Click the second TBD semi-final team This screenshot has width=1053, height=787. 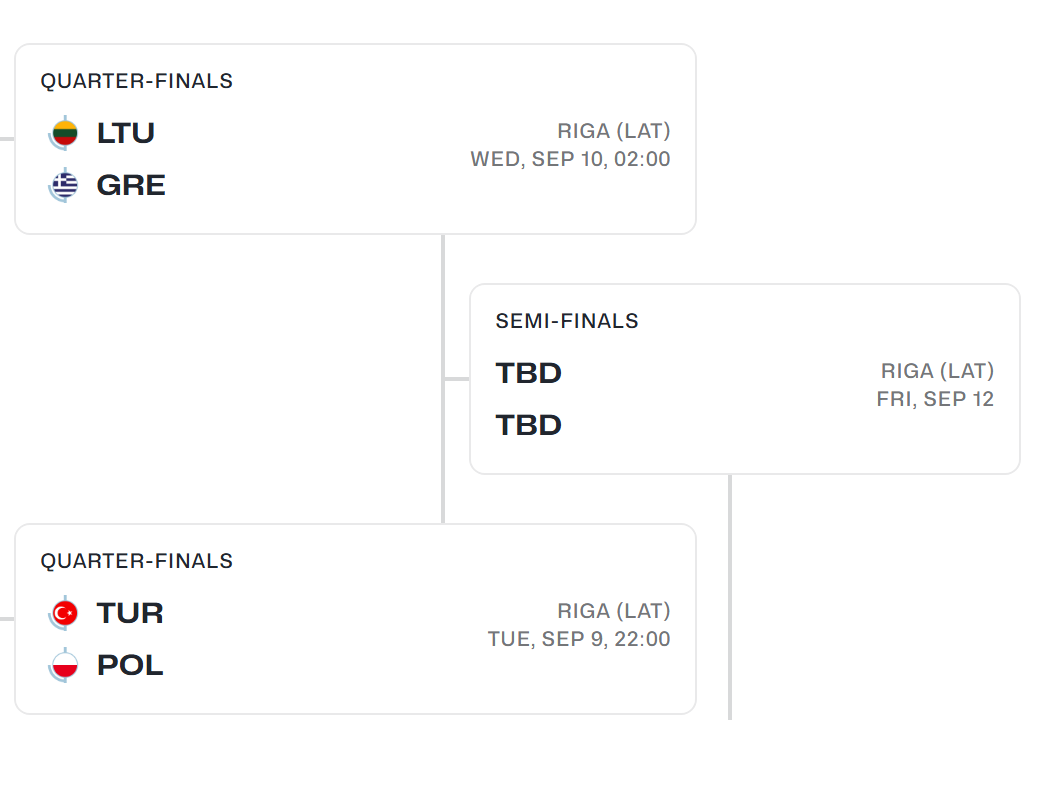coord(529,426)
